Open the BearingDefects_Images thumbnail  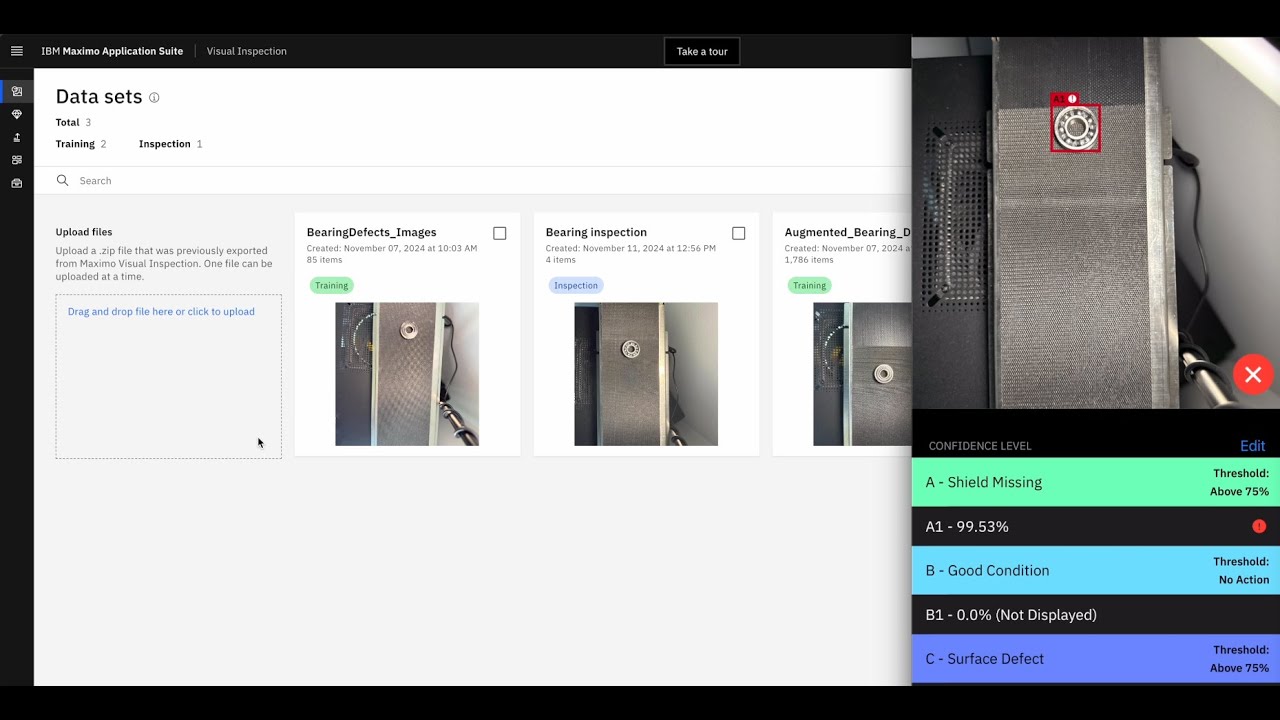[x=407, y=374]
